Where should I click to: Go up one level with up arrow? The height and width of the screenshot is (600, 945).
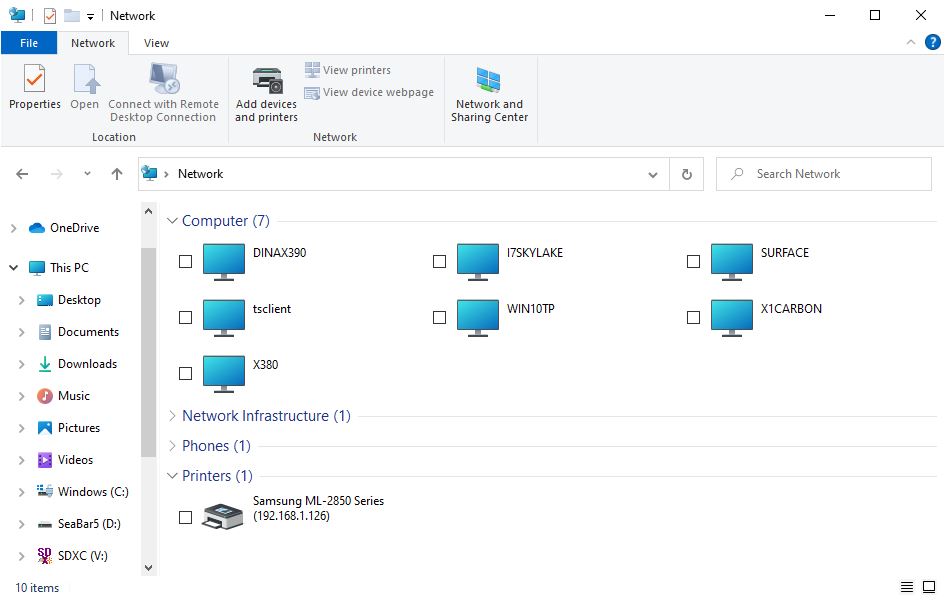[117, 174]
